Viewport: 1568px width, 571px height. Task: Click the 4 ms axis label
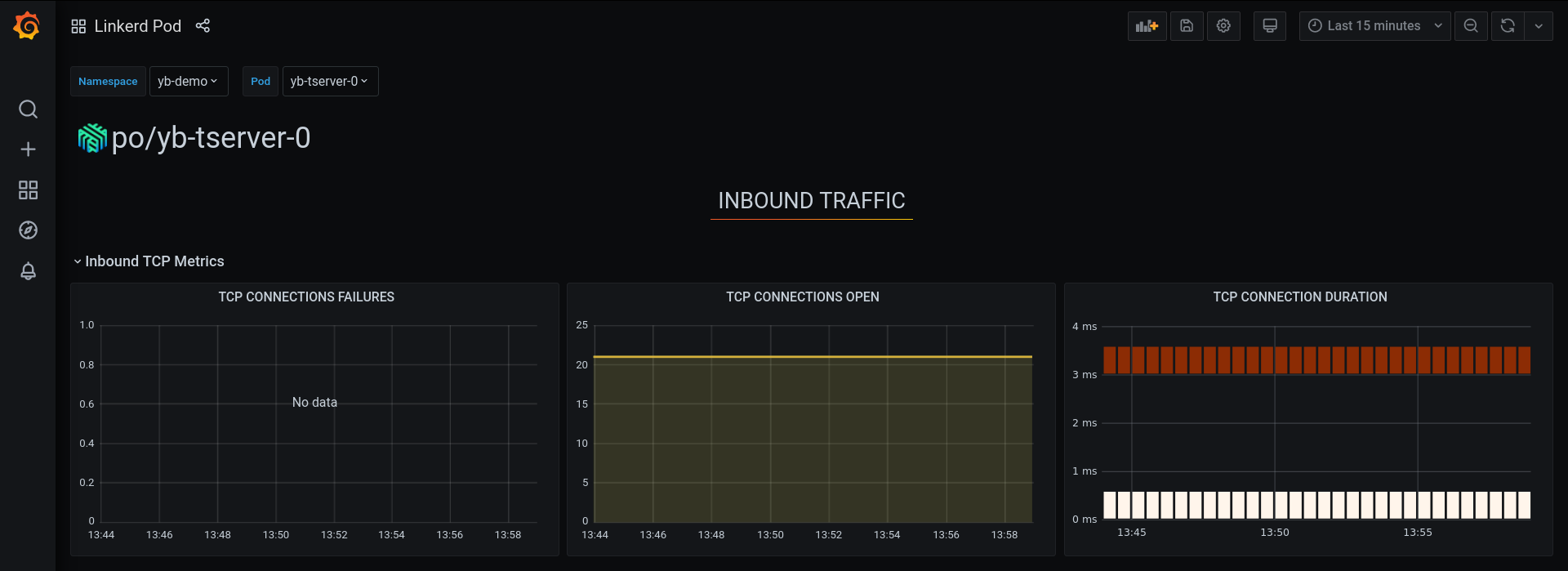coord(1085,327)
